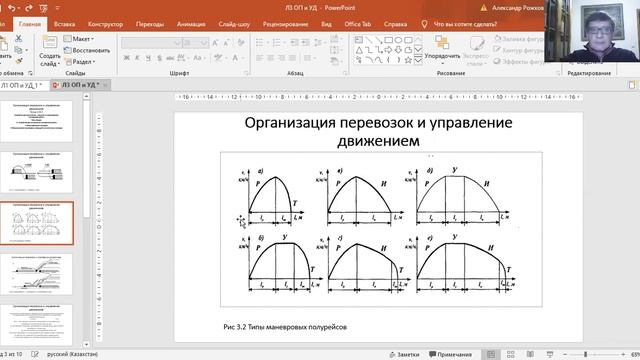Open the Макет layout dropdown
This screenshot has height=360, width=640.
tap(79, 39)
